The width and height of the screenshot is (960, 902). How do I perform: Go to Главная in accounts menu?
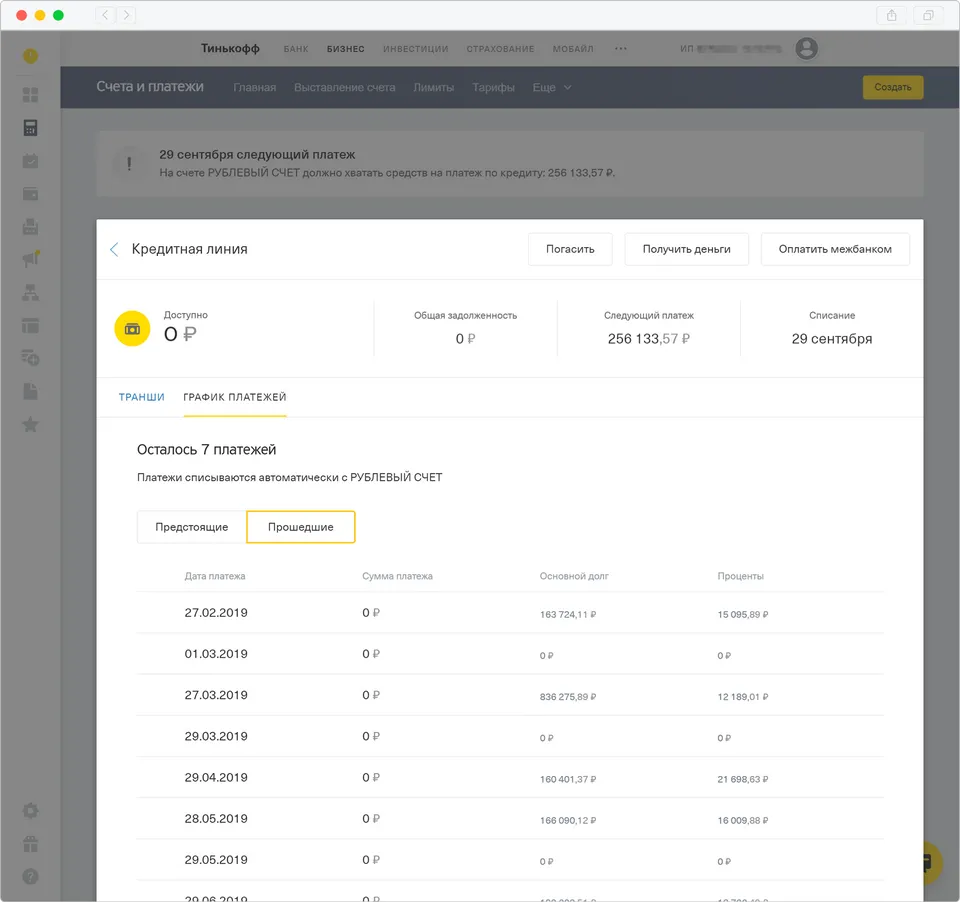(x=255, y=88)
